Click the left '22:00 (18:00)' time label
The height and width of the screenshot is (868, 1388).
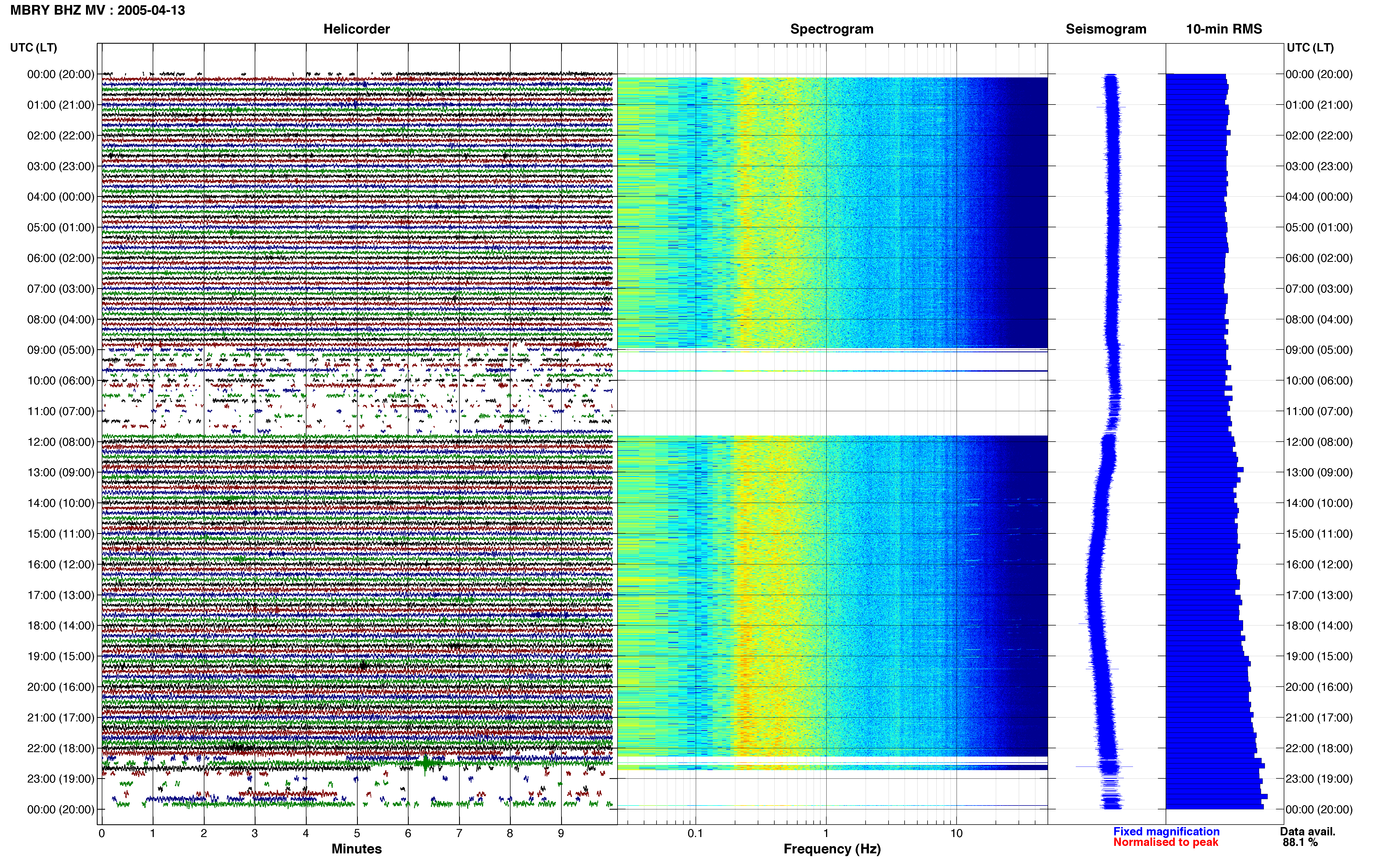[61, 748]
